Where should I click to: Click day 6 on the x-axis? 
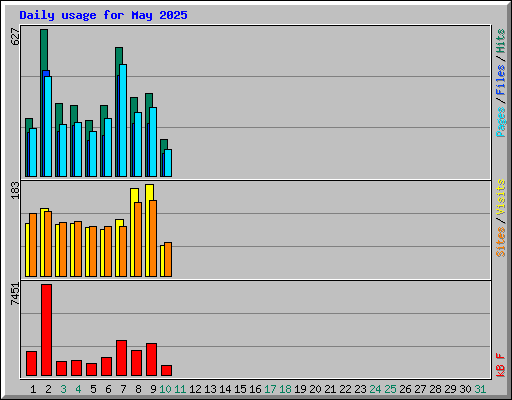point(108,389)
